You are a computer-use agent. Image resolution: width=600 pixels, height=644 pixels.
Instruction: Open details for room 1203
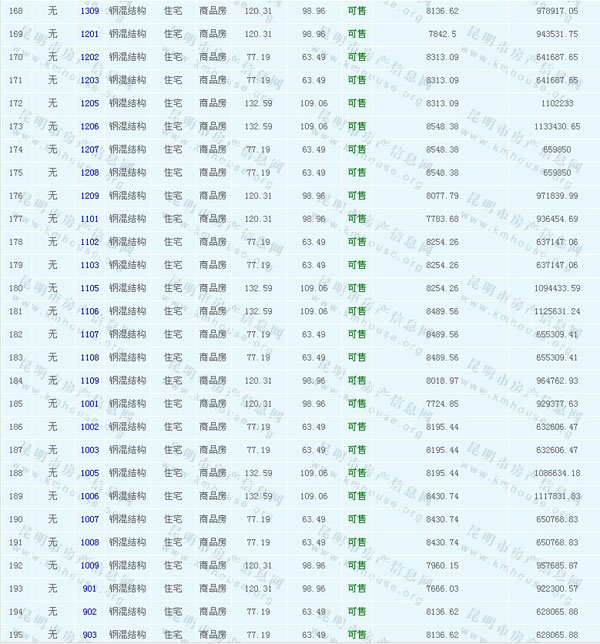pyautogui.click(x=89, y=80)
